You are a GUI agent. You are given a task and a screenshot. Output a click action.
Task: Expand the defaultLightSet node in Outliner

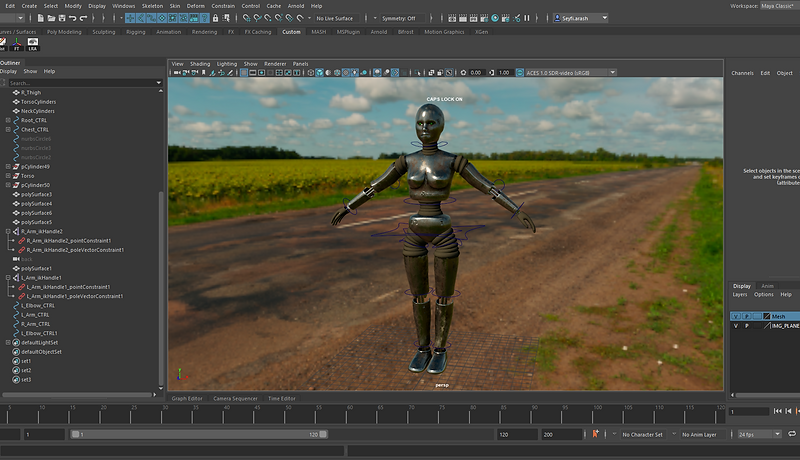[x=8, y=343]
